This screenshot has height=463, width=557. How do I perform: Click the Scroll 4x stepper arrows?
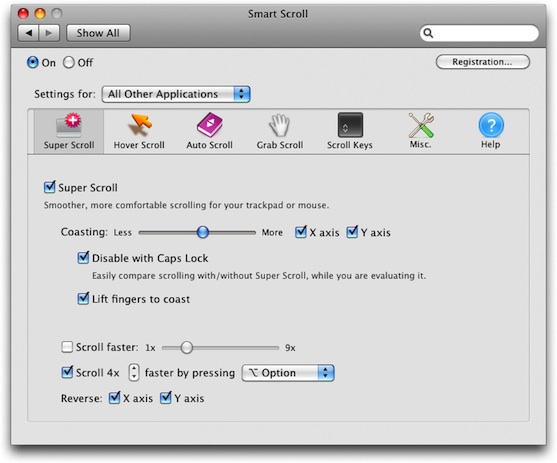pos(134,372)
